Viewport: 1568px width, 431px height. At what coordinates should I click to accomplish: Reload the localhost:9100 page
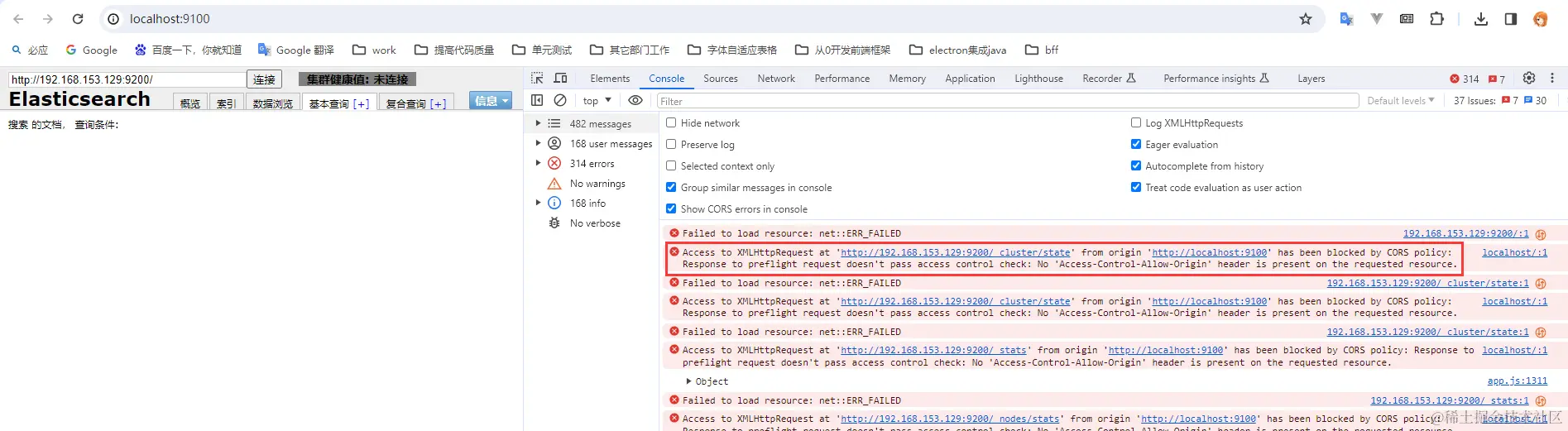(78, 18)
